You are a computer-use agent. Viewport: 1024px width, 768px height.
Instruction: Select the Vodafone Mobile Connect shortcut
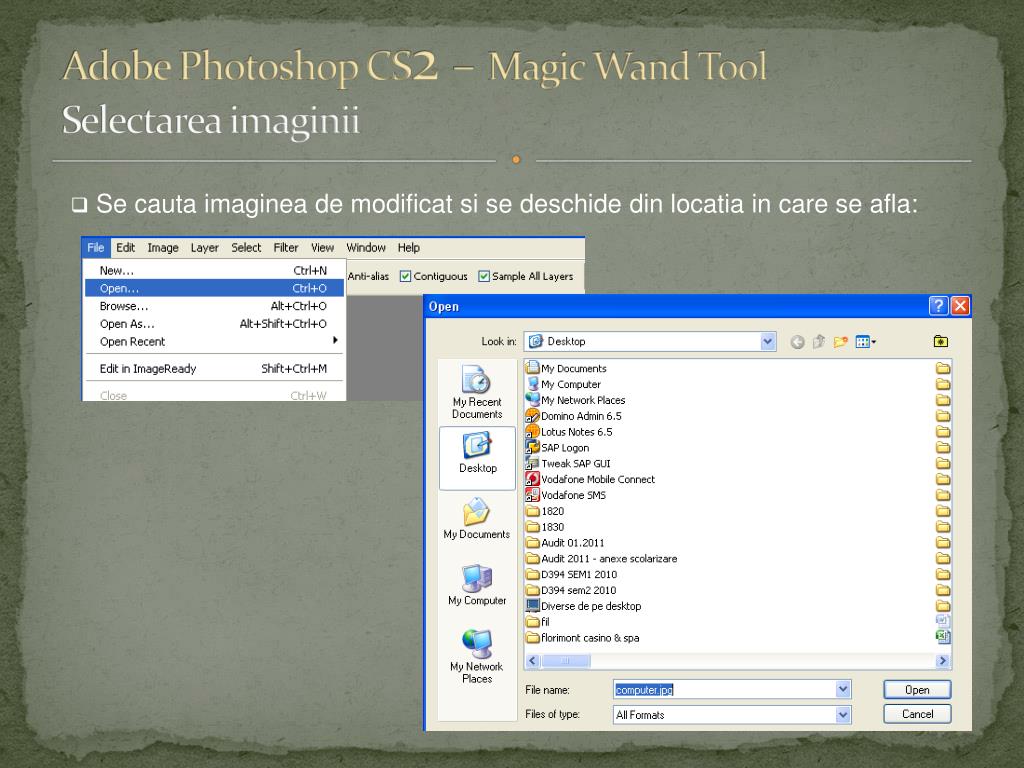(x=590, y=479)
